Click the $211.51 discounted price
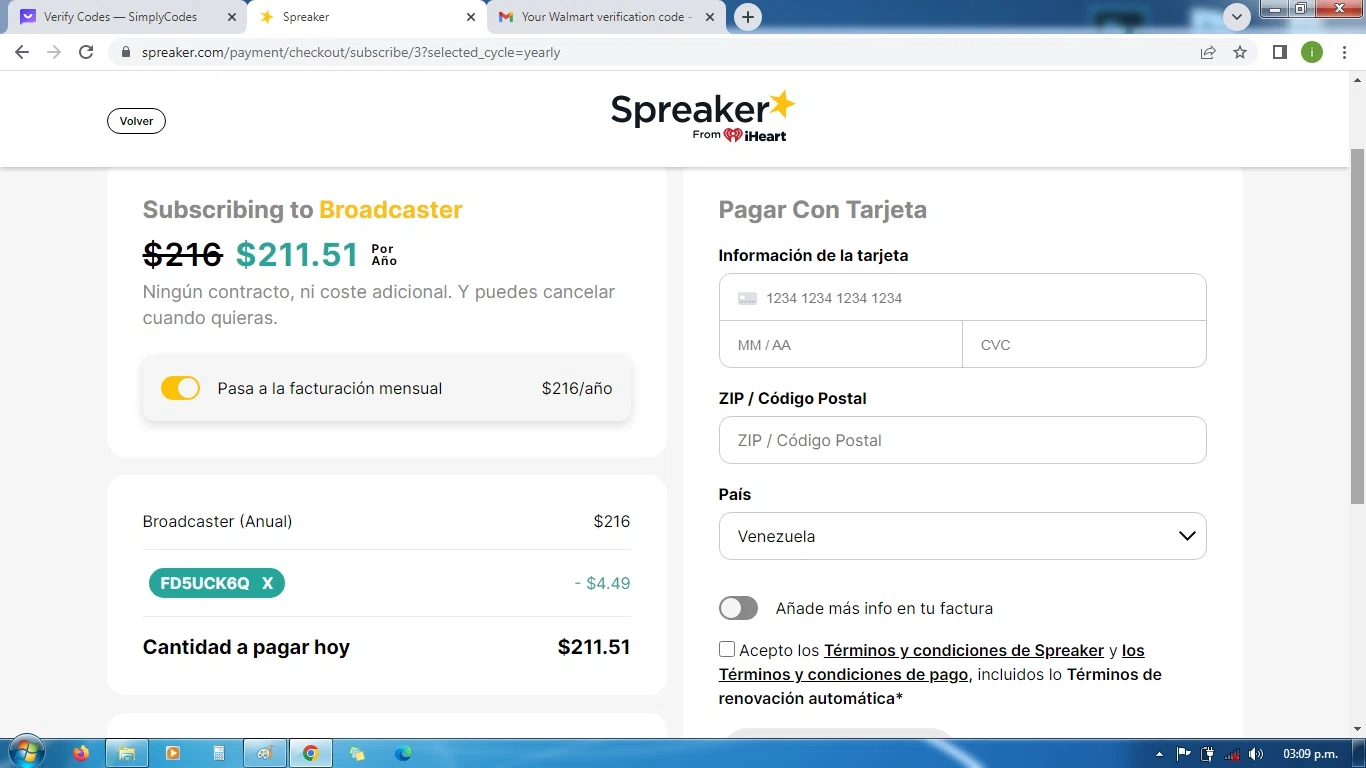 [297, 255]
